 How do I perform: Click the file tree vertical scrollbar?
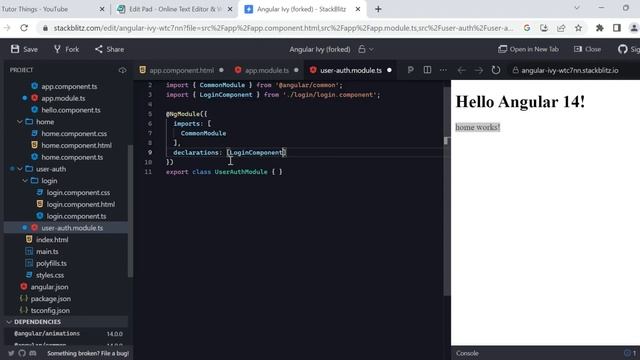coord(130,211)
